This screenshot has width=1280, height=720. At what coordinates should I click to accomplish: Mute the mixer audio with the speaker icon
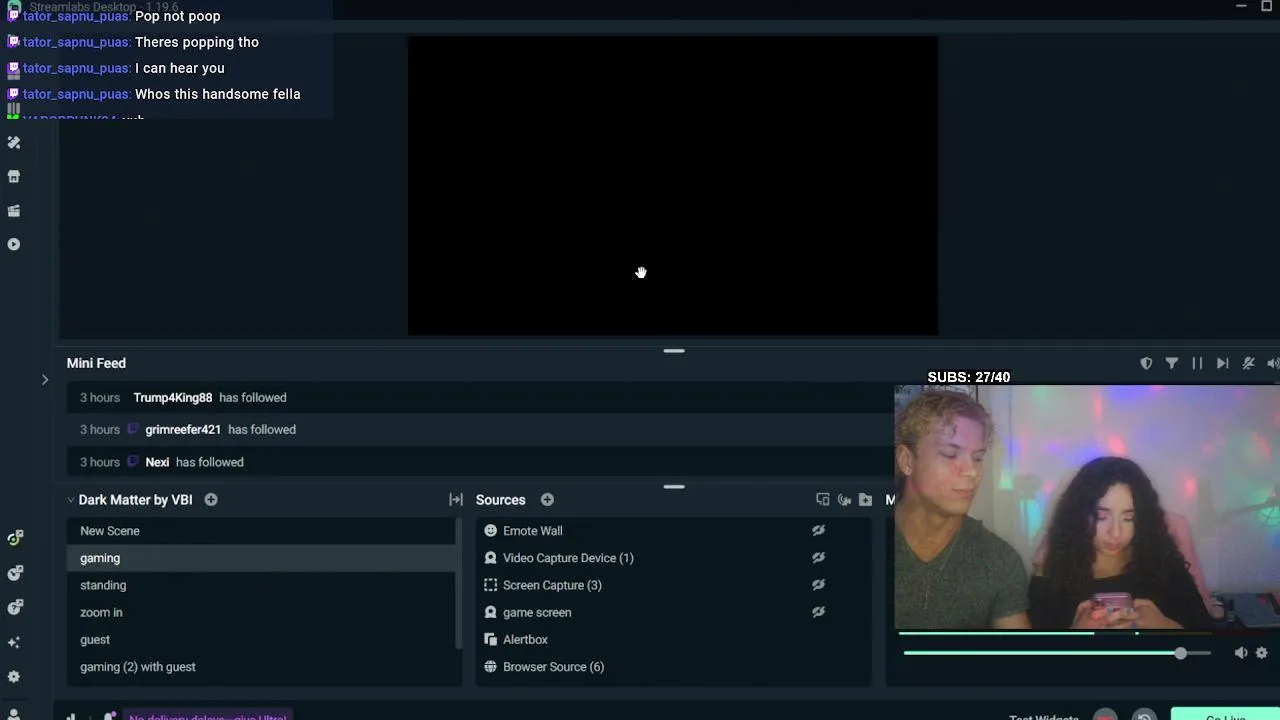1241,653
